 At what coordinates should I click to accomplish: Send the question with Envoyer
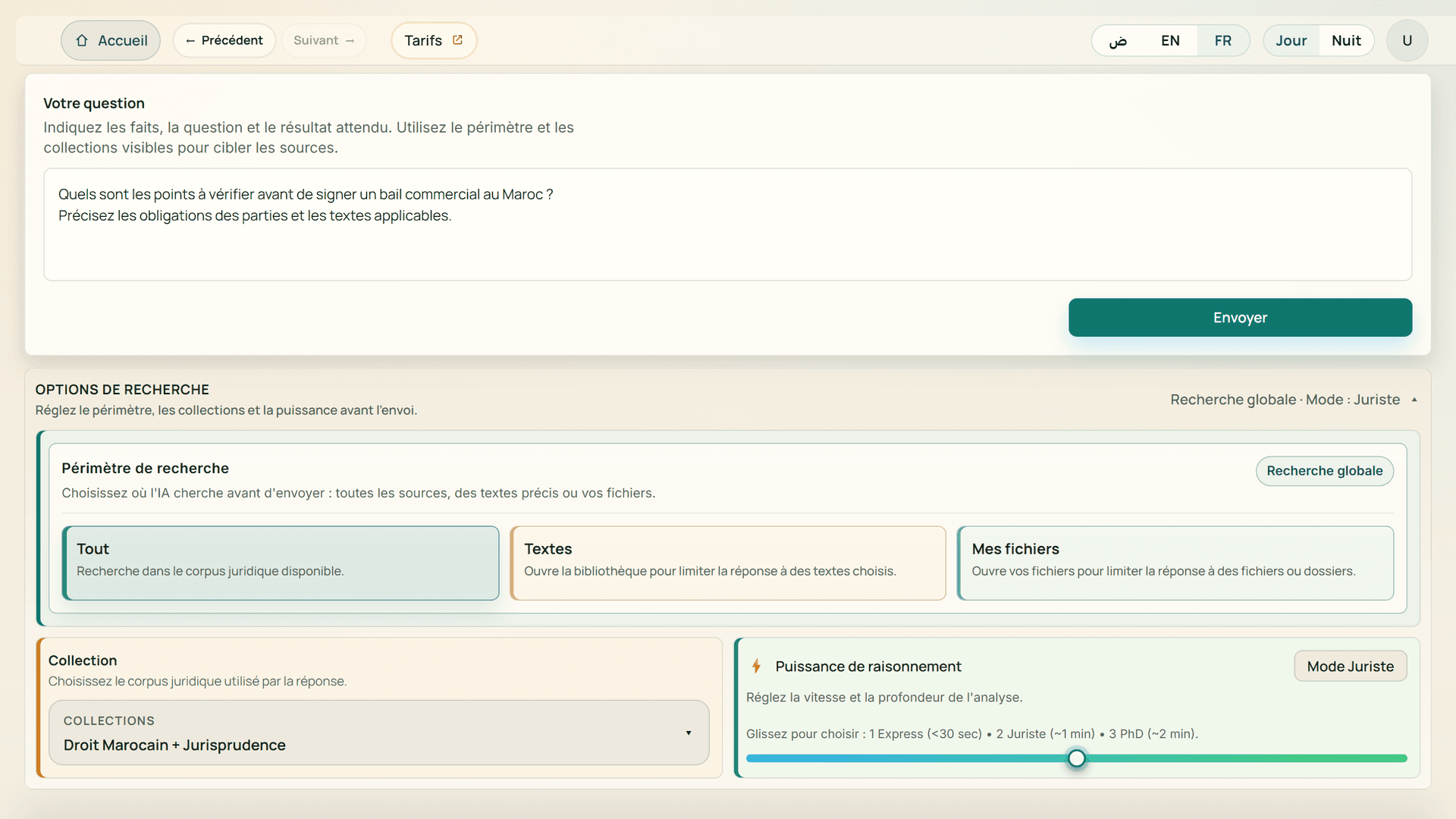(1240, 318)
